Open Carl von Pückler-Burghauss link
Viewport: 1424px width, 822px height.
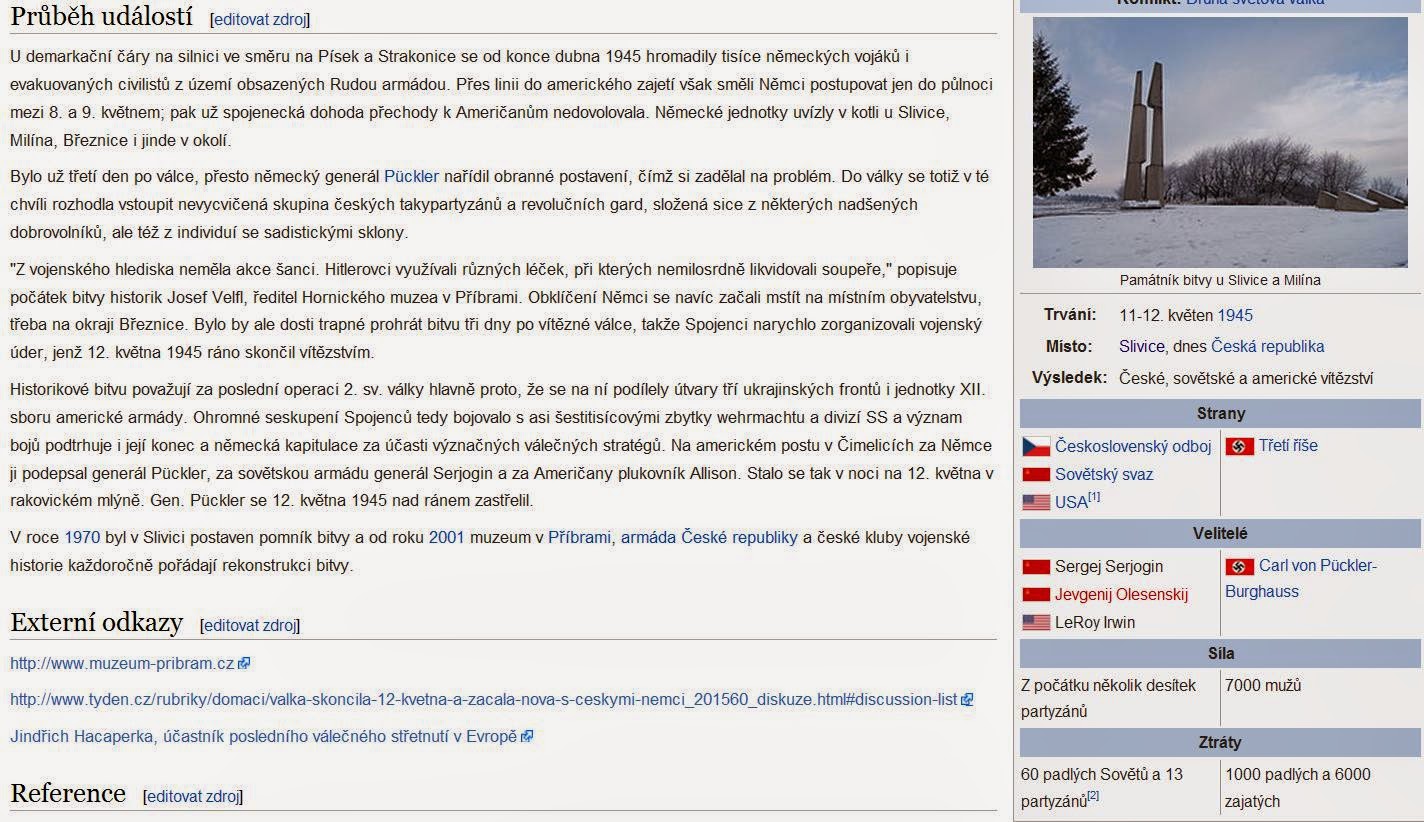coord(1301,579)
